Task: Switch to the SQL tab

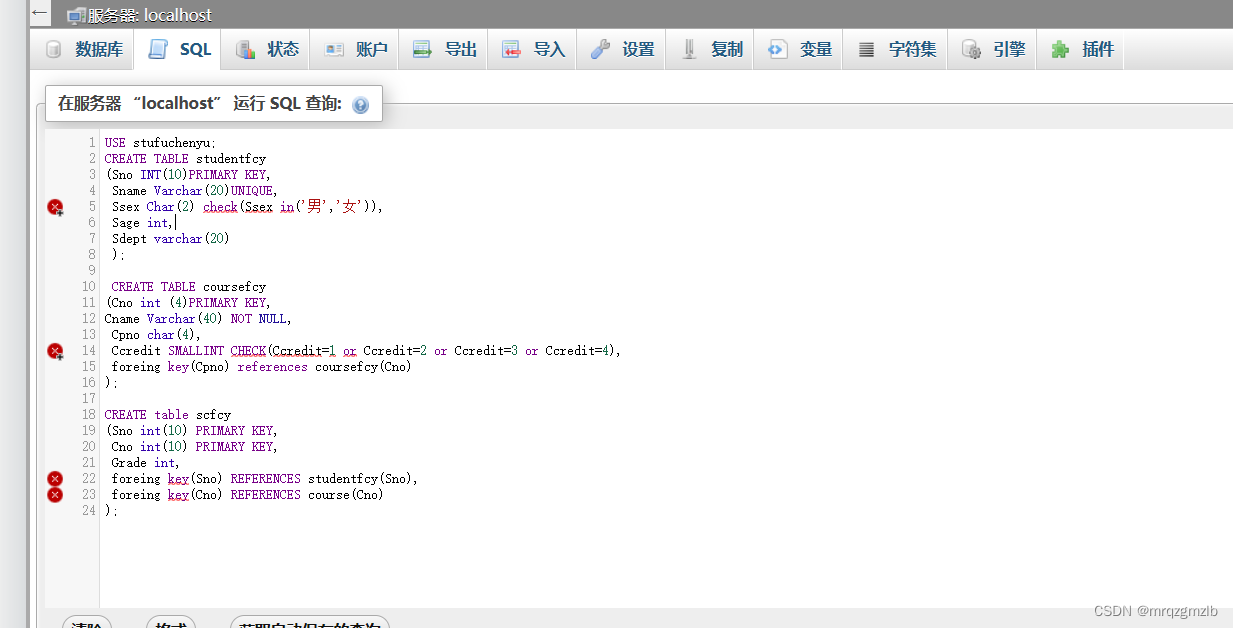Action: point(179,48)
